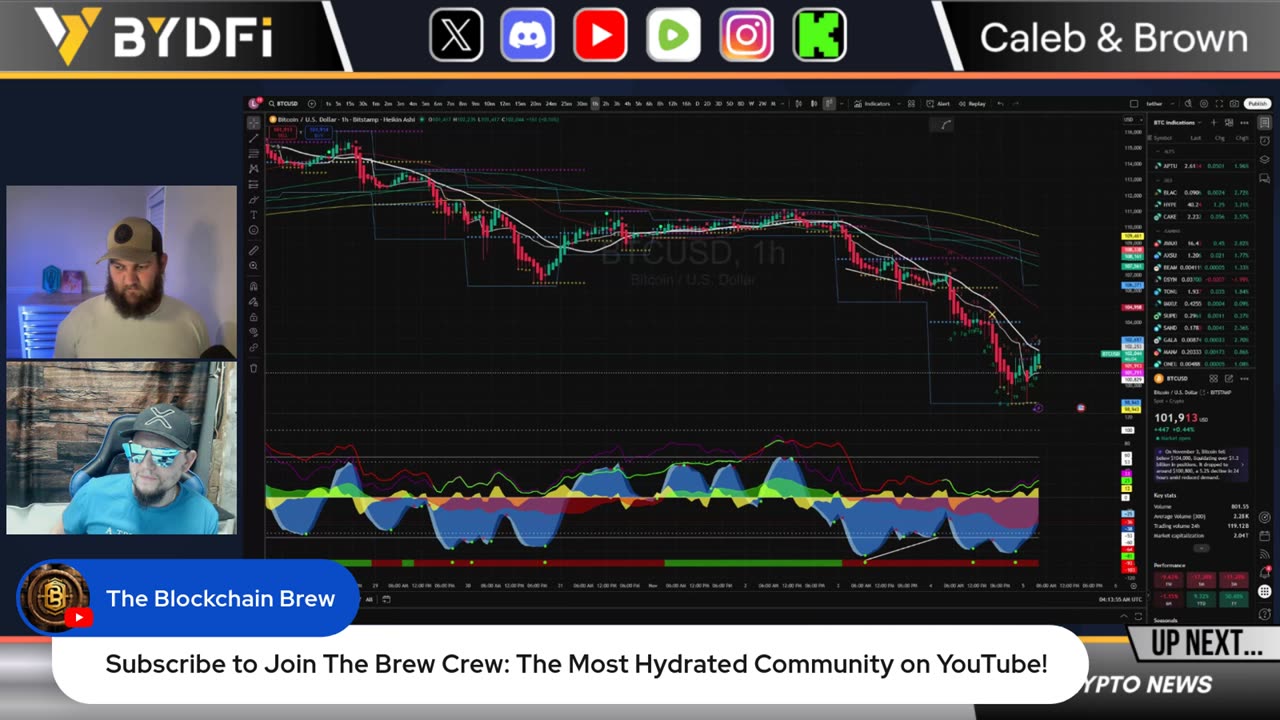Select APTU row in watchlist
The width and height of the screenshot is (1280, 720).
(x=1201, y=166)
